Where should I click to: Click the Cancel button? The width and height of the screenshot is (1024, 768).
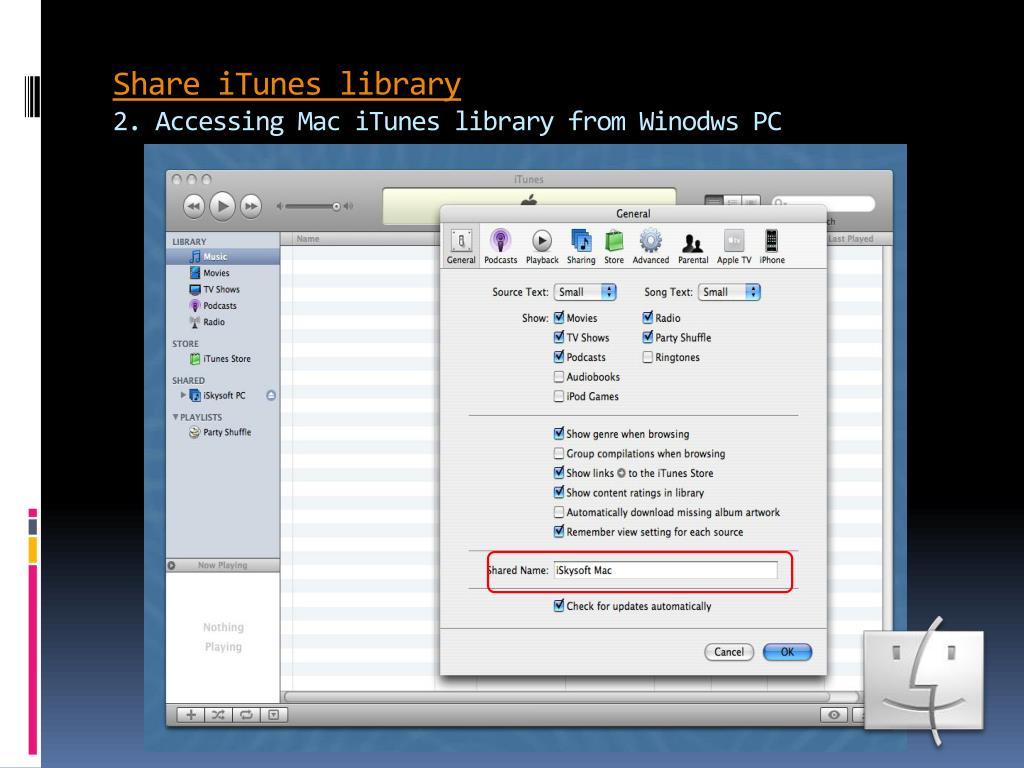(729, 652)
